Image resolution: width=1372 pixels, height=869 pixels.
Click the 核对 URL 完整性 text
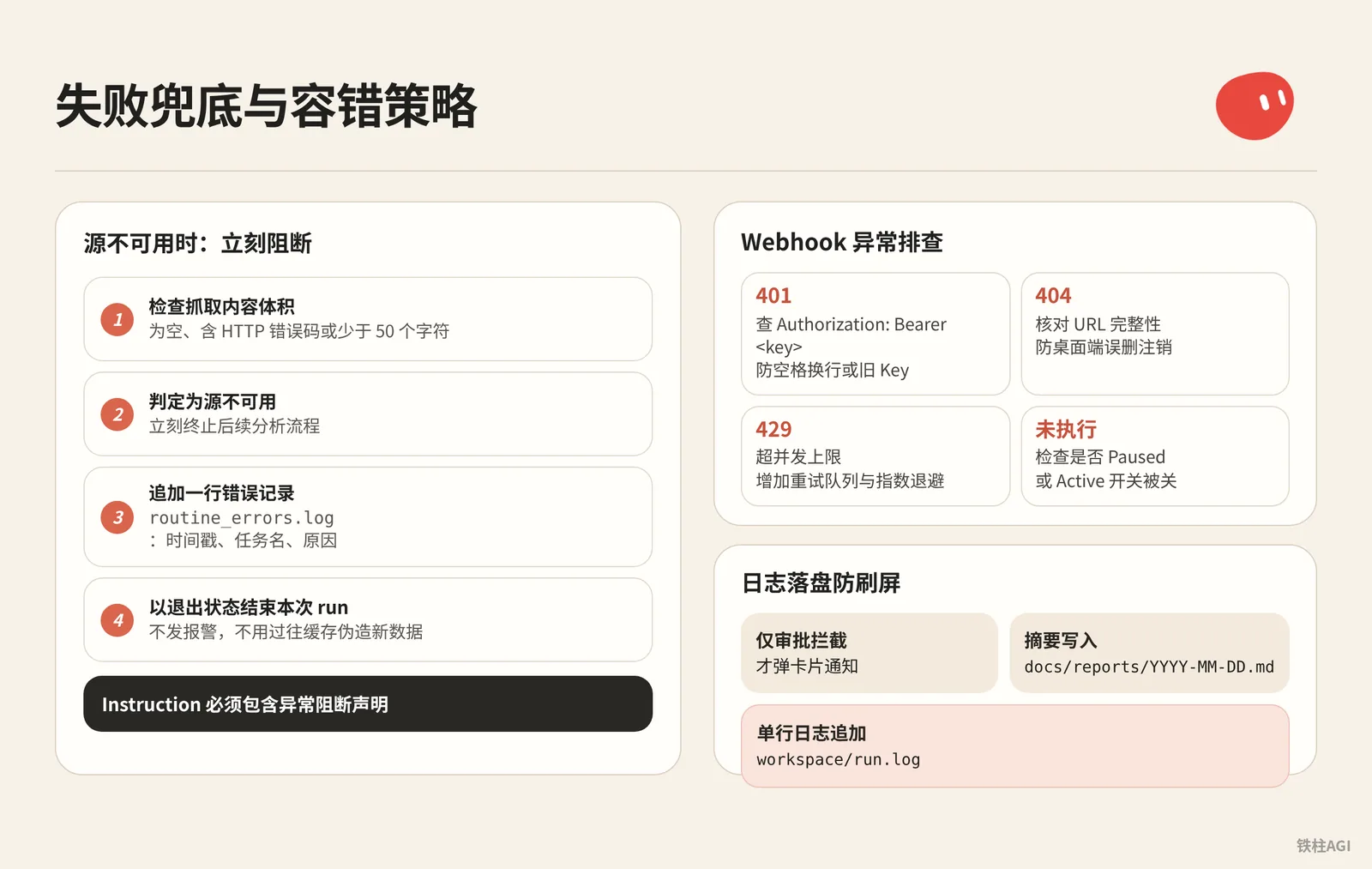[x=1098, y=324]
